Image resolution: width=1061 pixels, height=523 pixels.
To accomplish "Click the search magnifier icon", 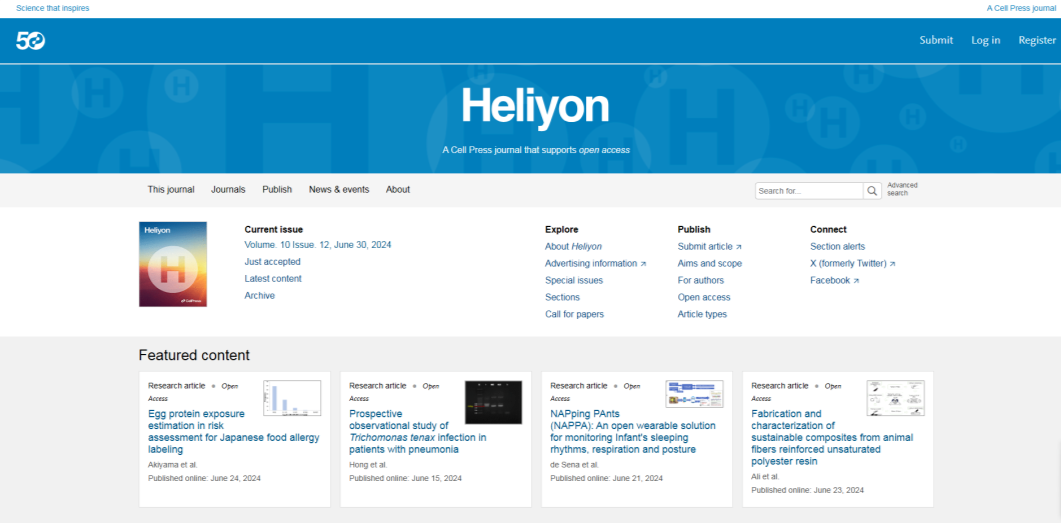I will (872, 191).
